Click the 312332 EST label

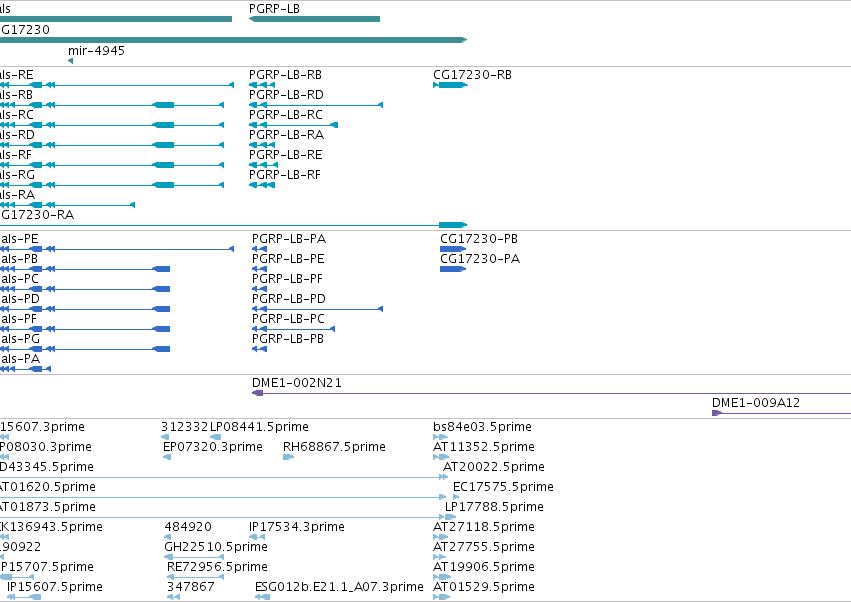(x=185, y=427)
